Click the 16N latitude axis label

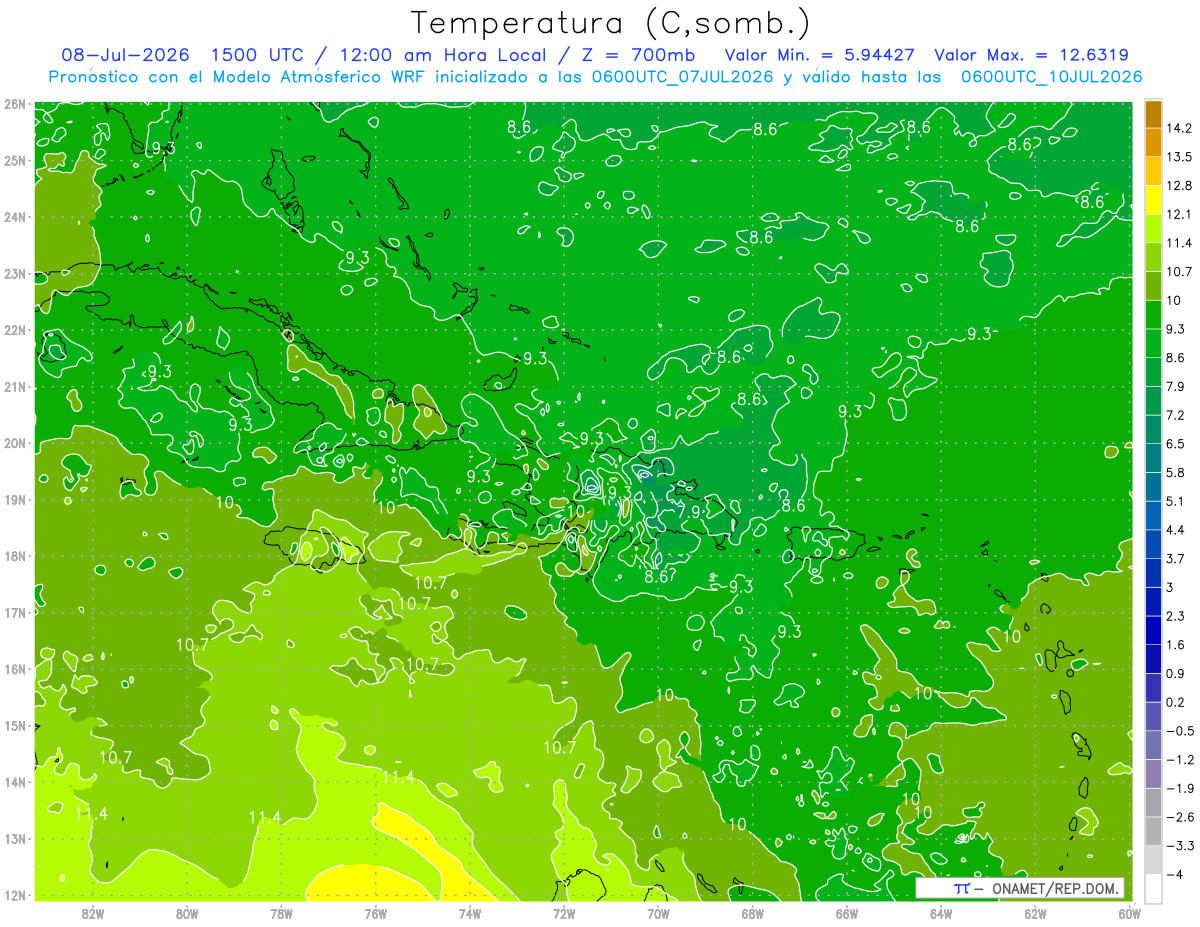14,669
